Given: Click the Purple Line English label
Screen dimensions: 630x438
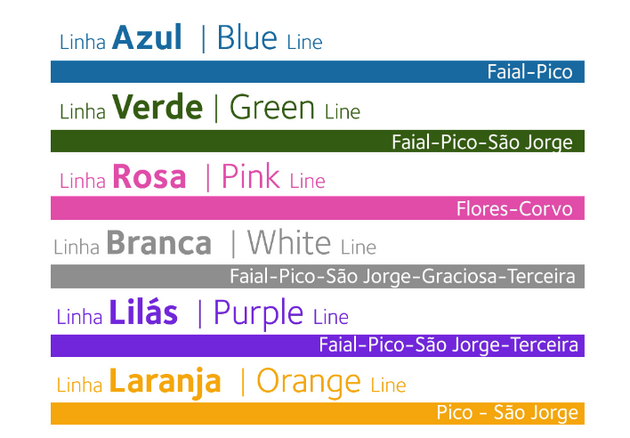Looking at the screenshot, I should tap(281, 314).
